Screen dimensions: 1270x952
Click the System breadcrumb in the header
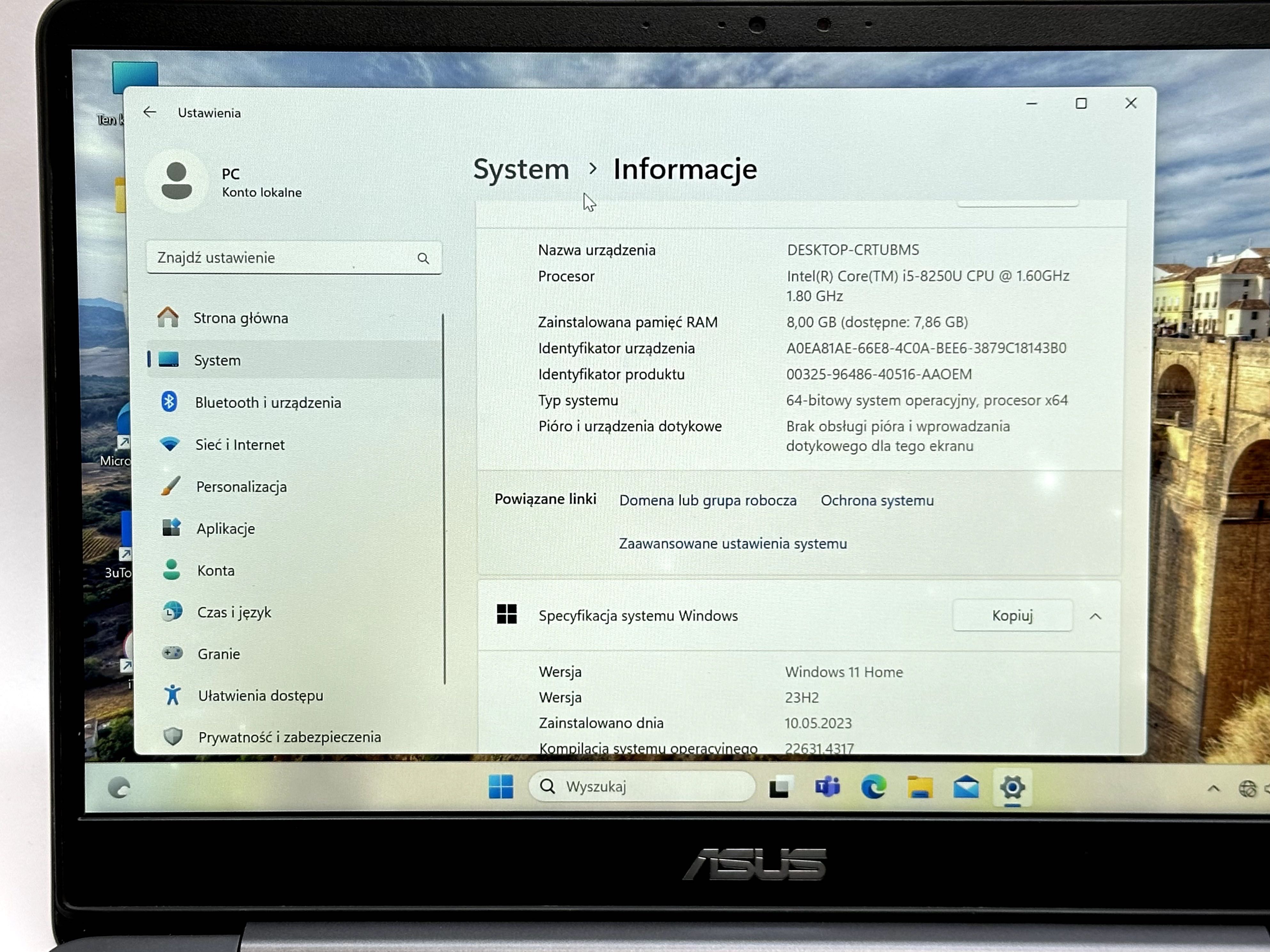tap(521, 169)
